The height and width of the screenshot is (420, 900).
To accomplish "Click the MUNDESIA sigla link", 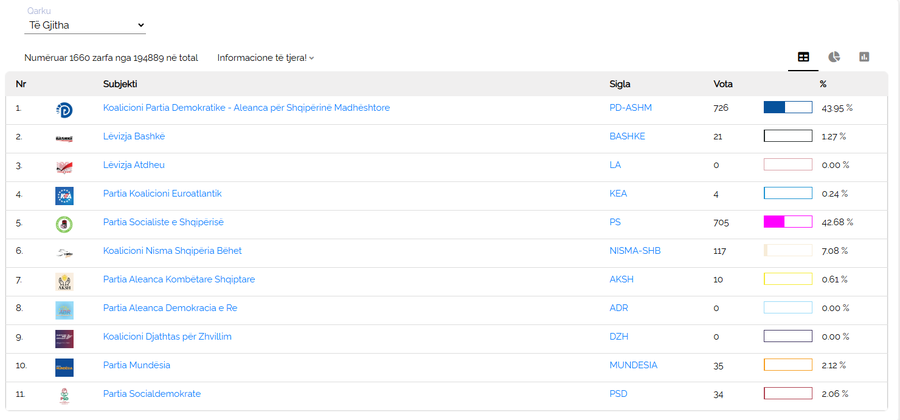I will coord(634,365).
